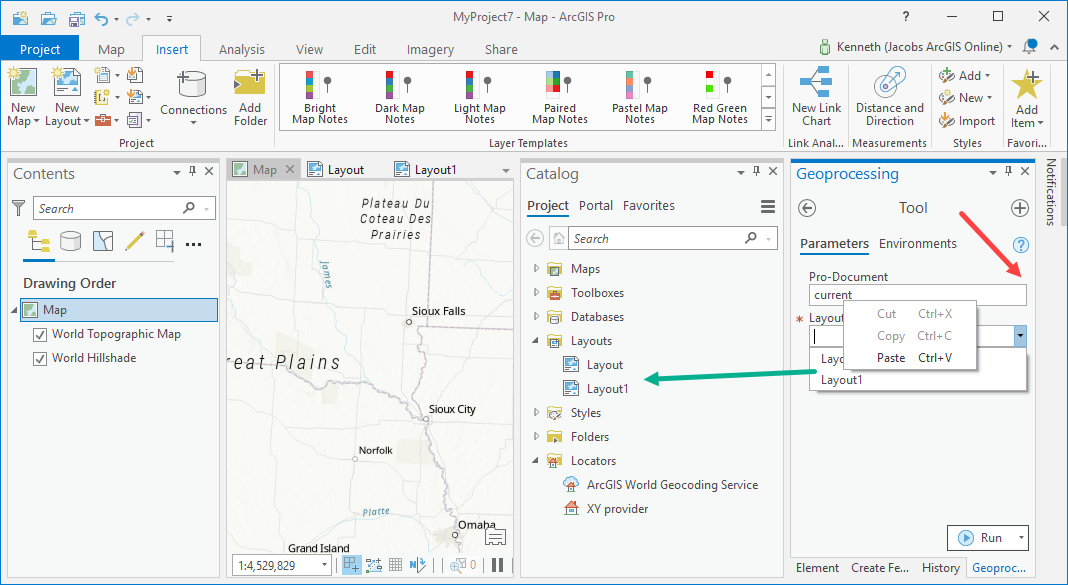Choose Paste from the context menu
Image resolution: width=1068 pixels, height=585 pixels.
890,357
